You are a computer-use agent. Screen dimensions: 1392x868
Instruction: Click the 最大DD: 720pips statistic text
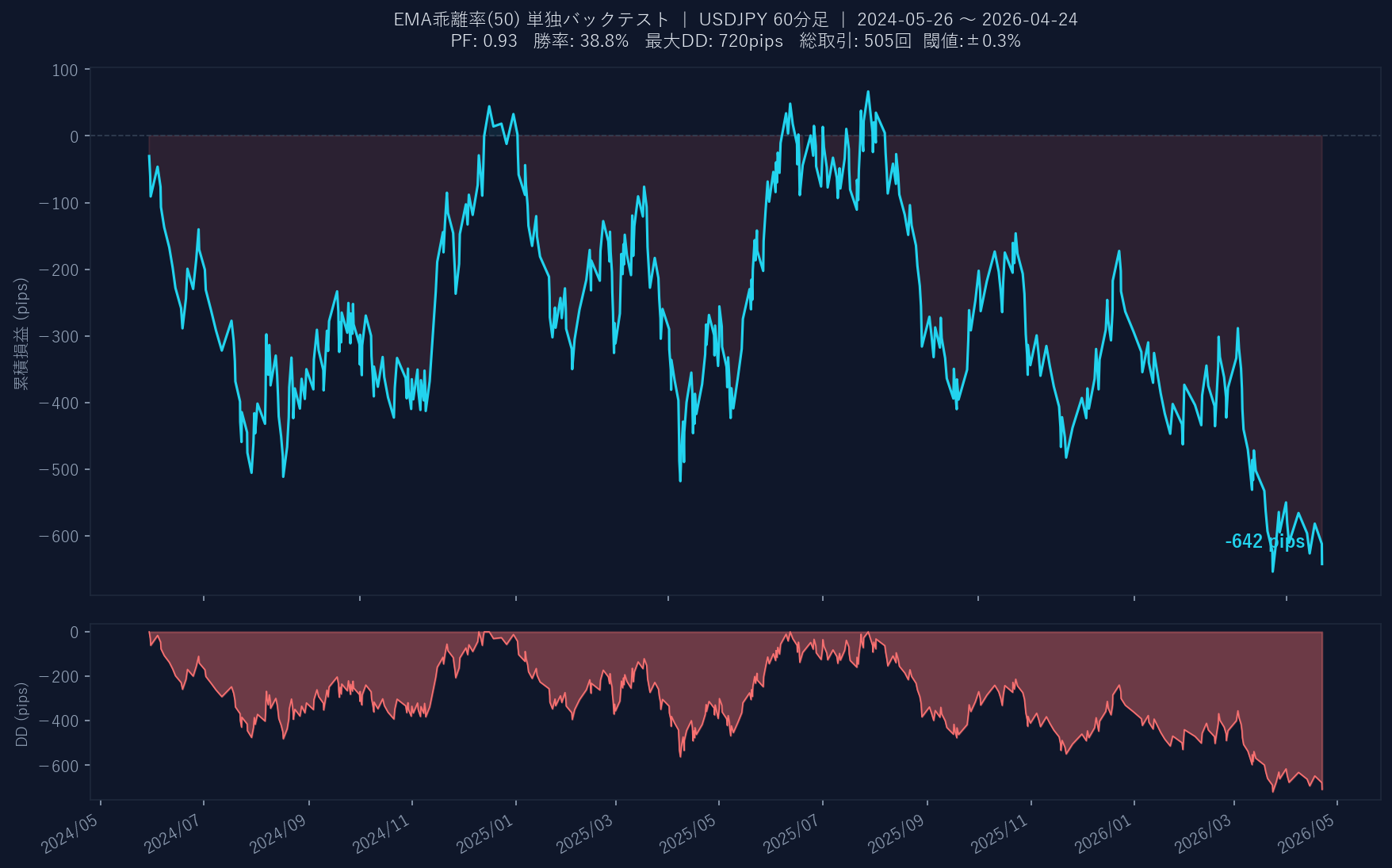pos(713,41)
